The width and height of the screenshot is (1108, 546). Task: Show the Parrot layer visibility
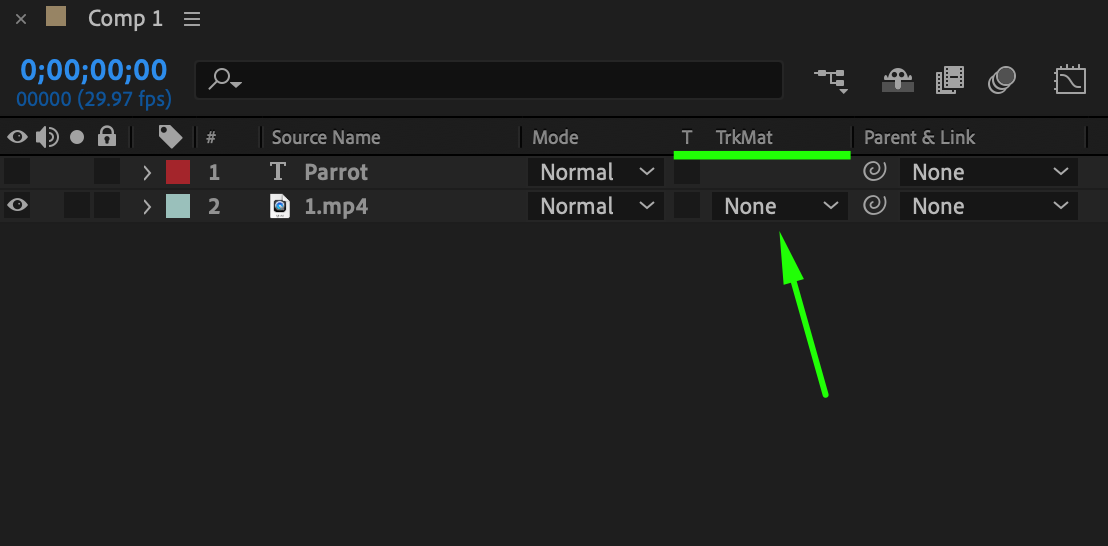(18, 172)
